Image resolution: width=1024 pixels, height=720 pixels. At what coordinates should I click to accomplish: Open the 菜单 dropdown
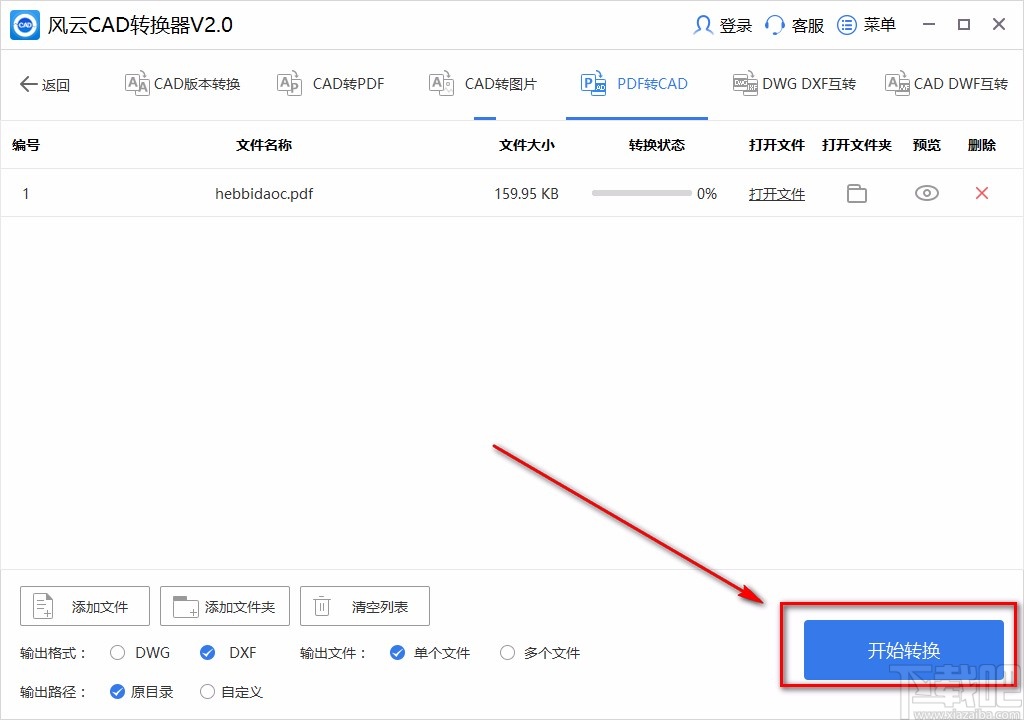(866, 24)
